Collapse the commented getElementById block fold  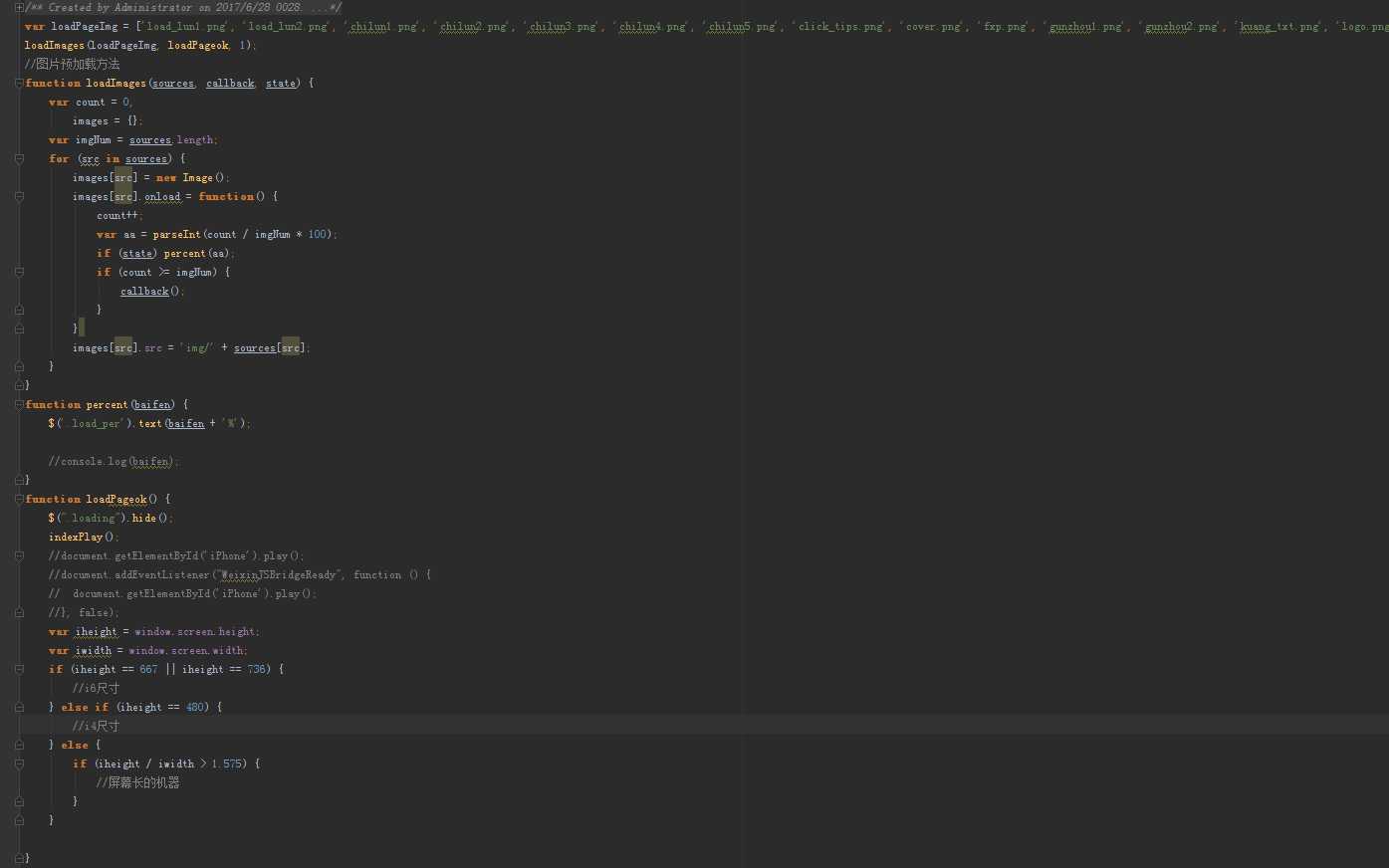[x=19, y=555]
